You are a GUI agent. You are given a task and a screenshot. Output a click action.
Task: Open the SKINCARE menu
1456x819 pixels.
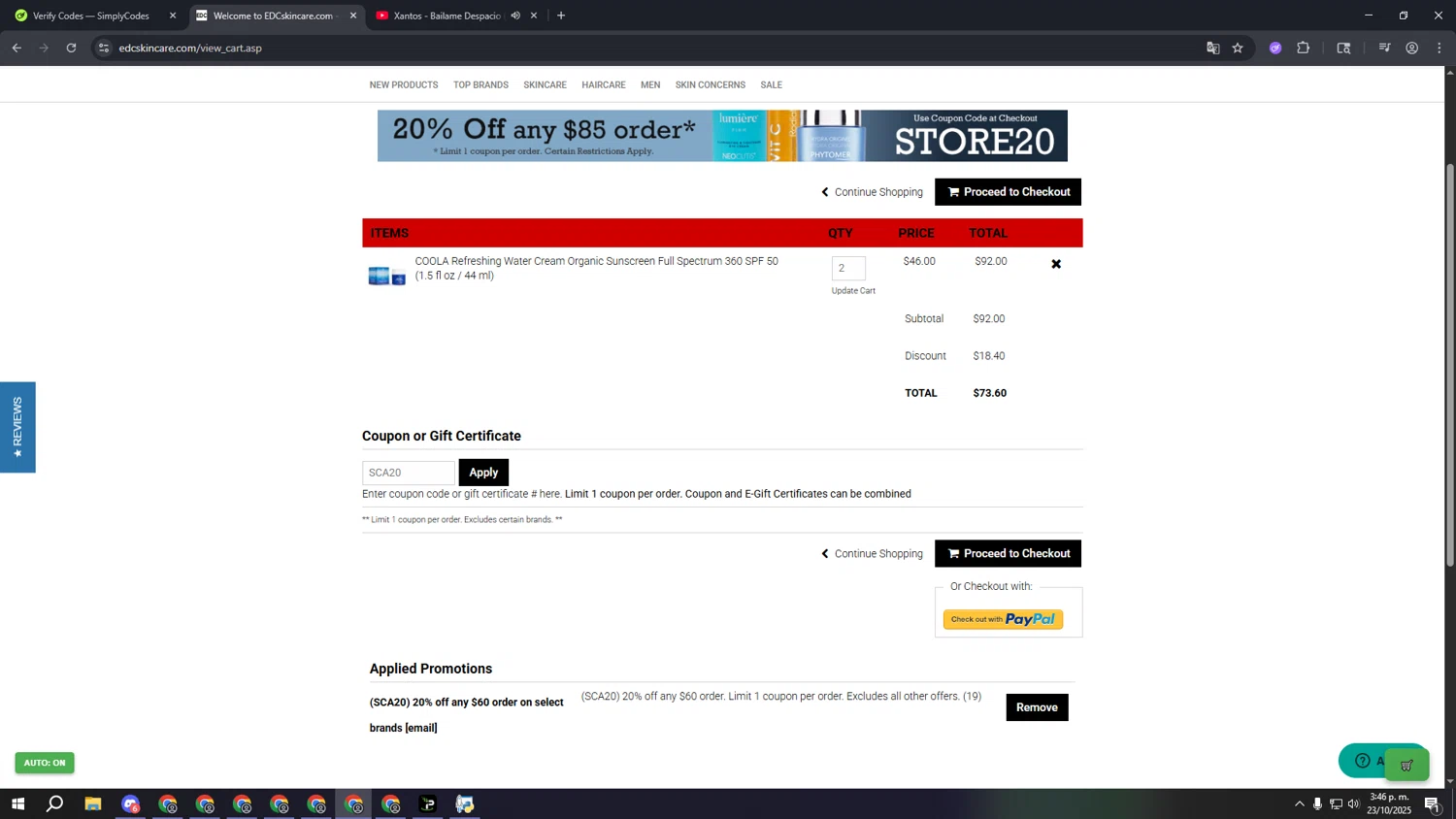pyautogui.click(x=545, y=85)
